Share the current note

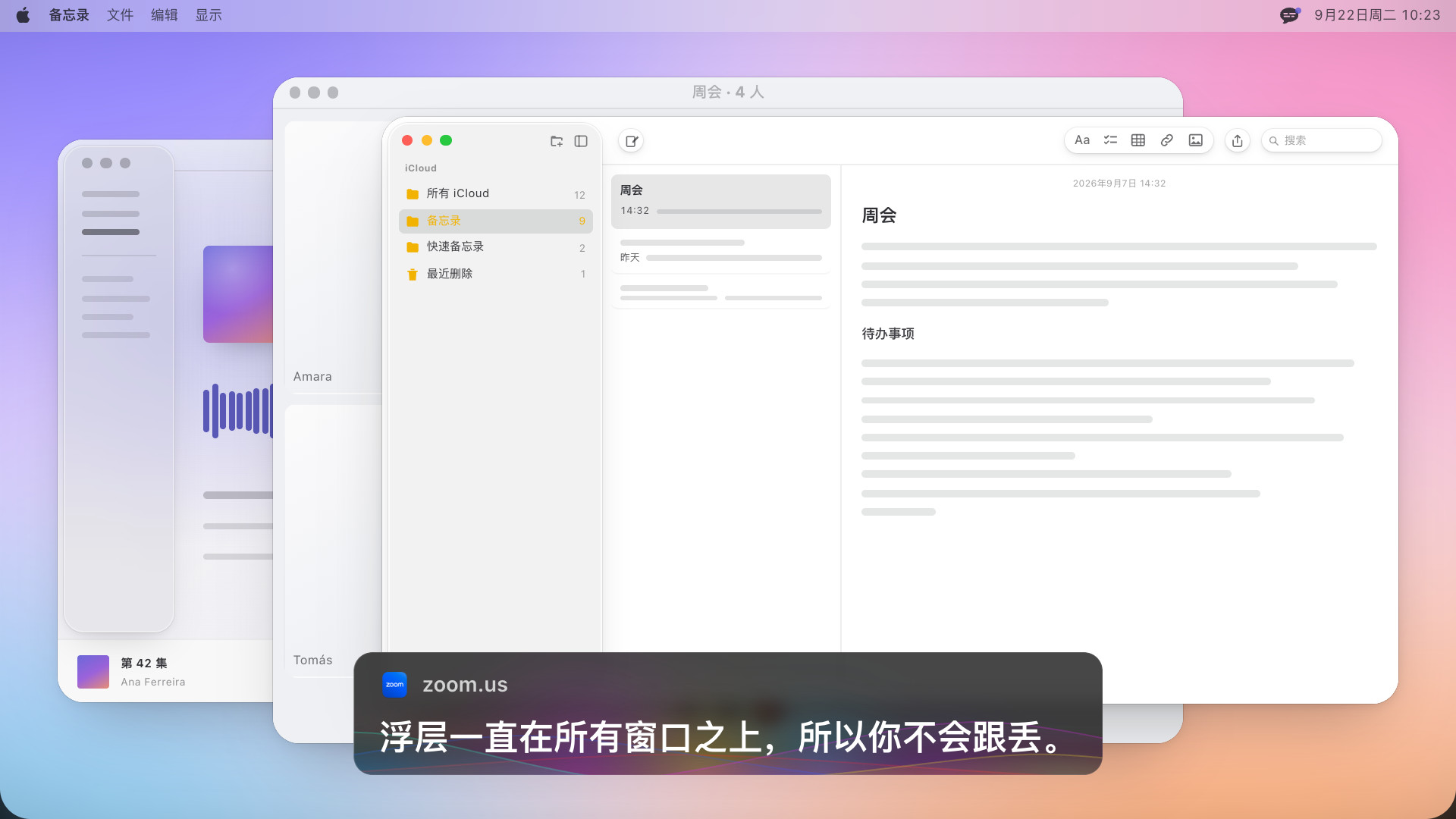1238,140
